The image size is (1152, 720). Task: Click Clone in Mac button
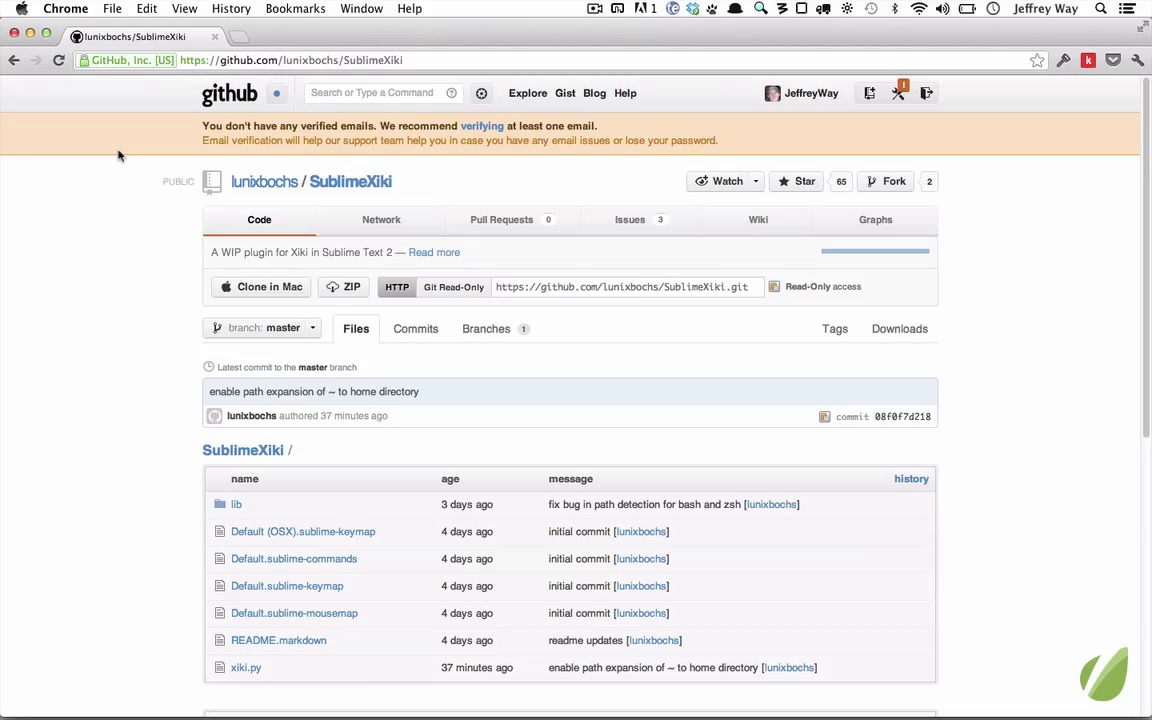point(262,287)
